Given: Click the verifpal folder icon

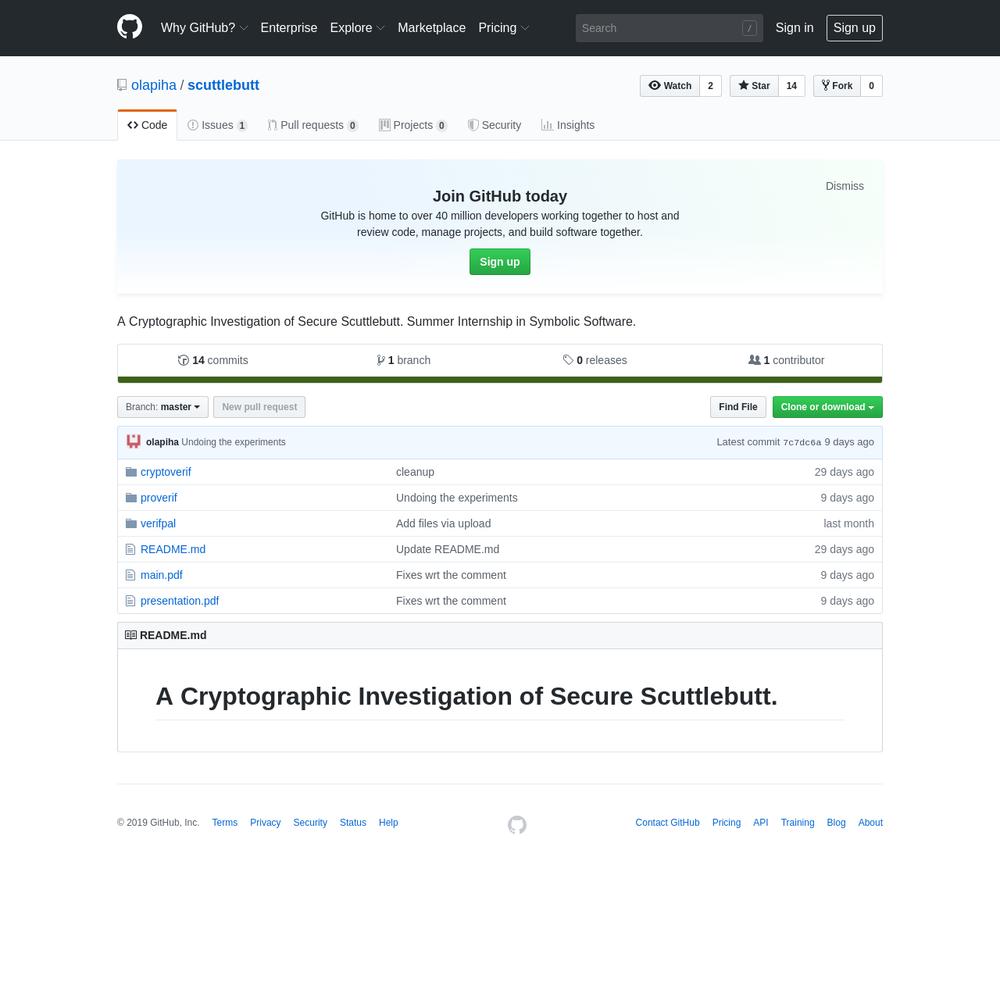Looking at the screenshot, I should pyautogui.click(x=131, y=524).
